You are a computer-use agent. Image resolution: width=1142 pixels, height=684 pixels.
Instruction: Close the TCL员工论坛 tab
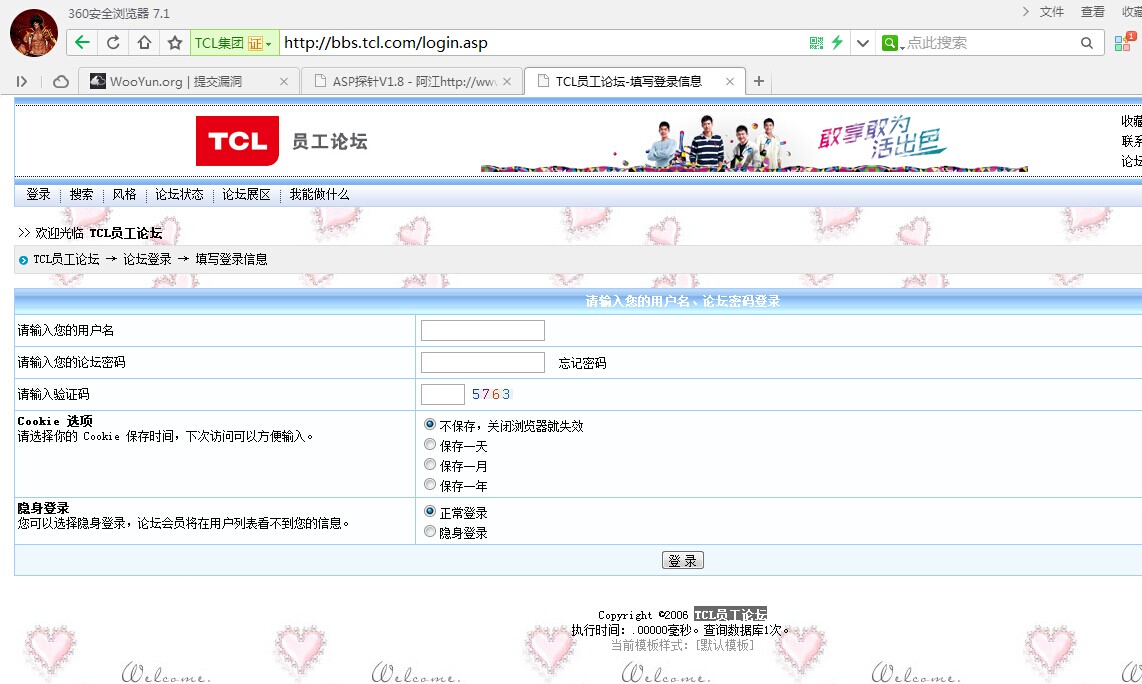pos(730,82)
